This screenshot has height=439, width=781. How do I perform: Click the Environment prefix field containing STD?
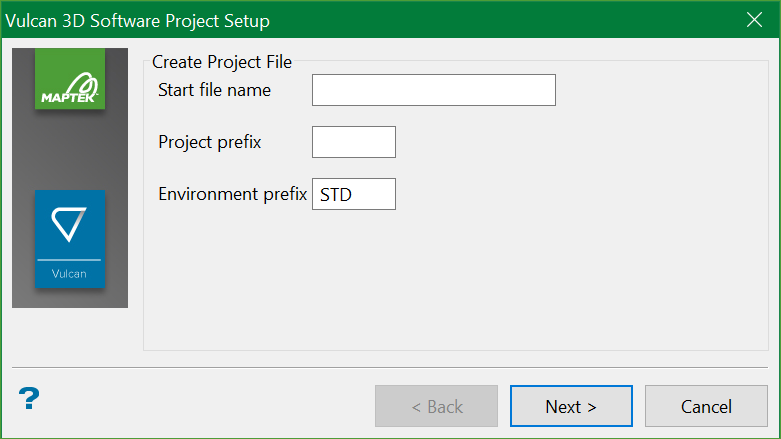pyautogui.click(x=354, y=194)
